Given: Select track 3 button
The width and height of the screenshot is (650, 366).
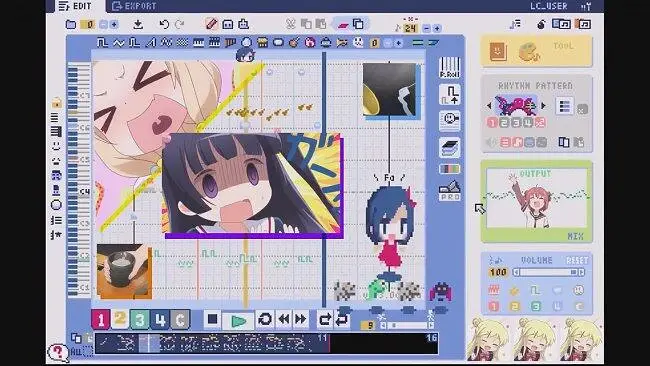Looking at the screenshot, I should click(140, 319).
